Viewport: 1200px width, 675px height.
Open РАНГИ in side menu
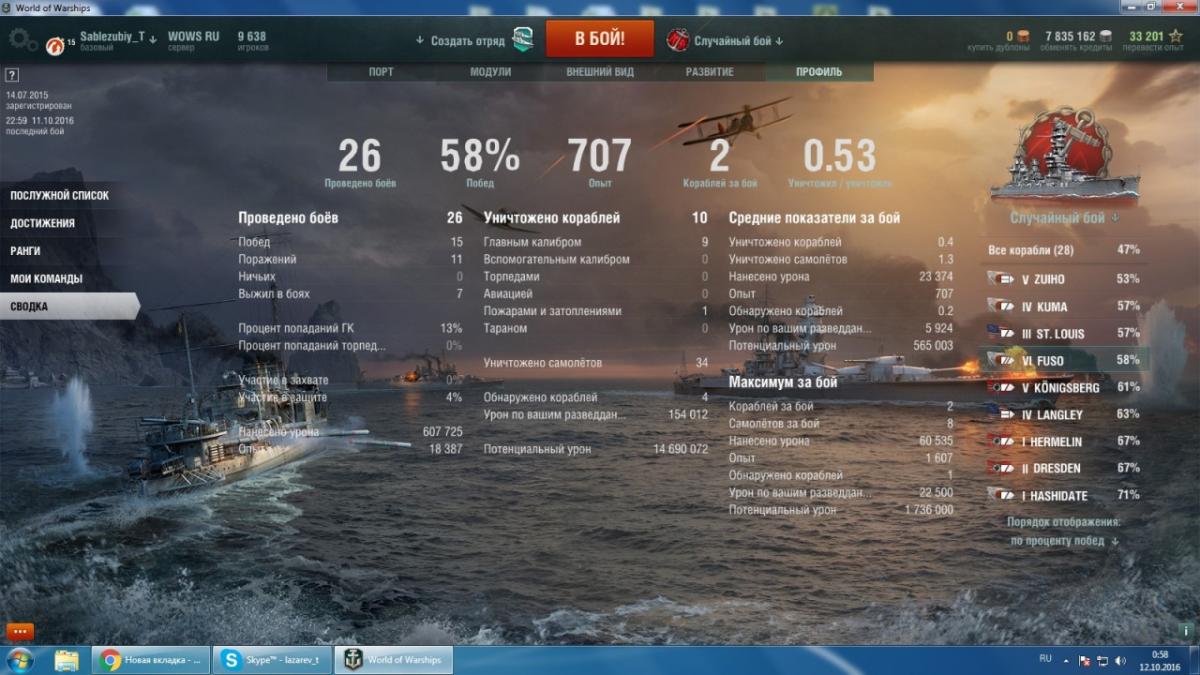(x=26, y=251)
